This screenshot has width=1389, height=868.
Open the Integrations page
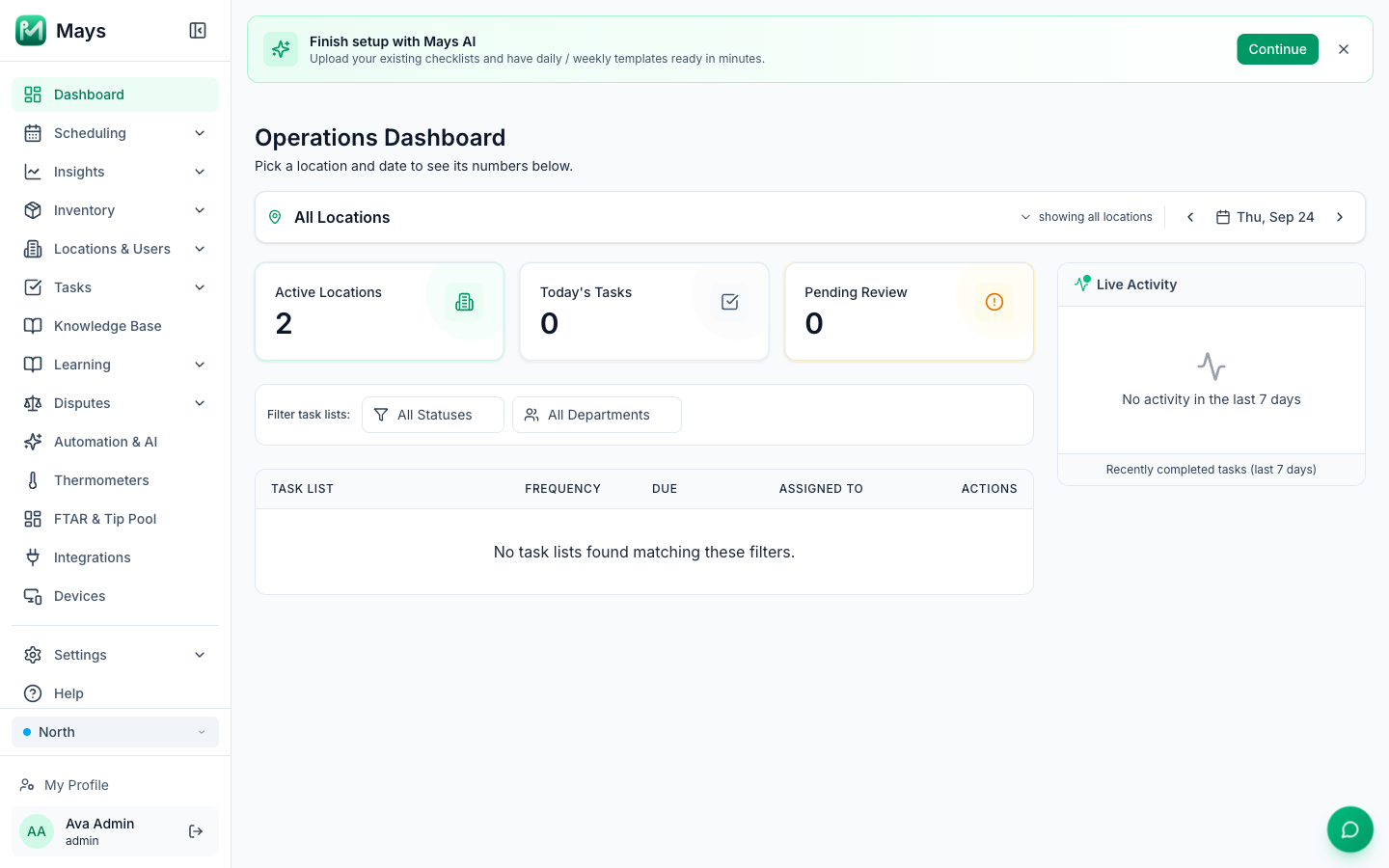click(115, 557)
